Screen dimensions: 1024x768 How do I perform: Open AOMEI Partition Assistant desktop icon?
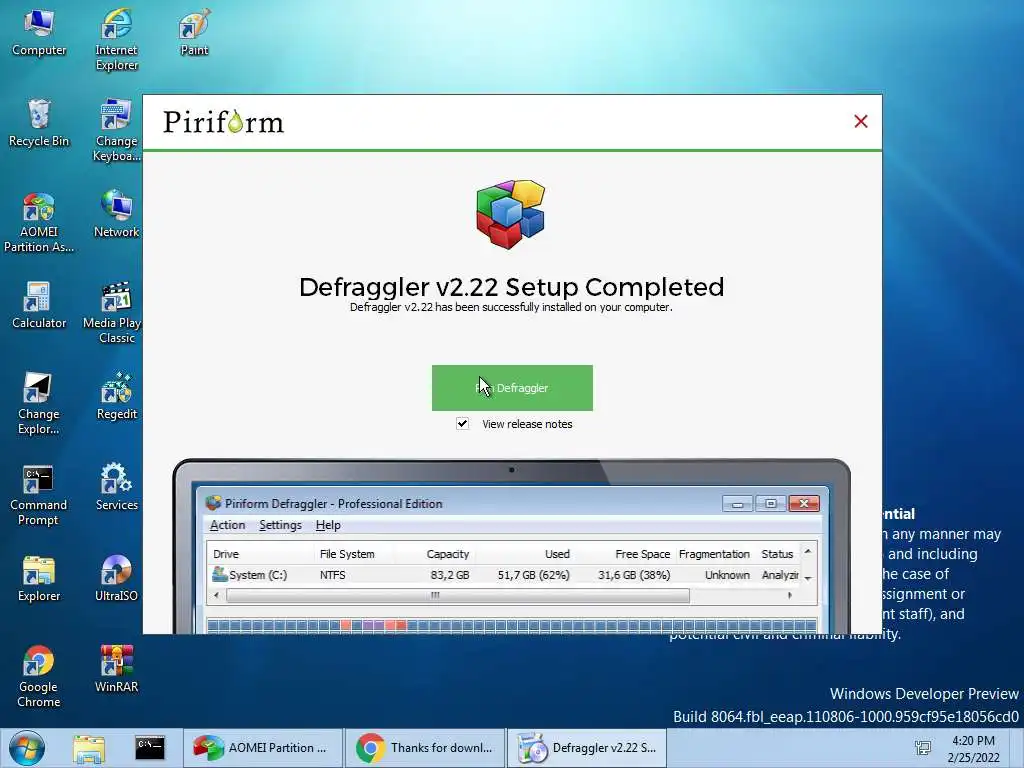click(39, 222)
